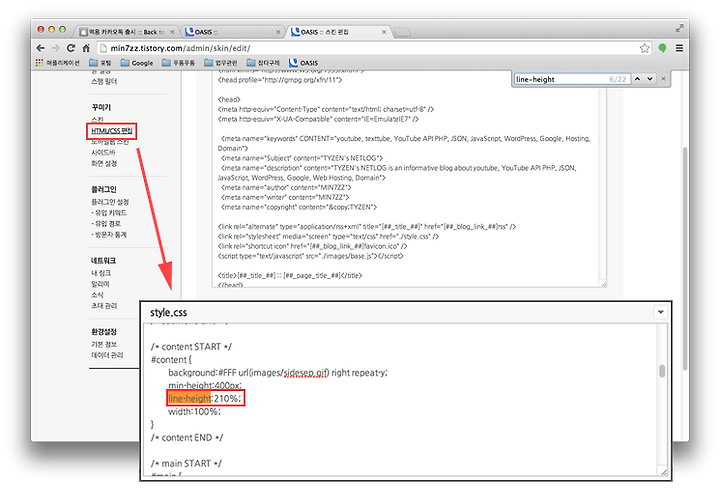Viewport: 720px width, 503px height.
Task: Click the <title> line in HTML editor
Action: pyautogui.click(x=290, y=276)
